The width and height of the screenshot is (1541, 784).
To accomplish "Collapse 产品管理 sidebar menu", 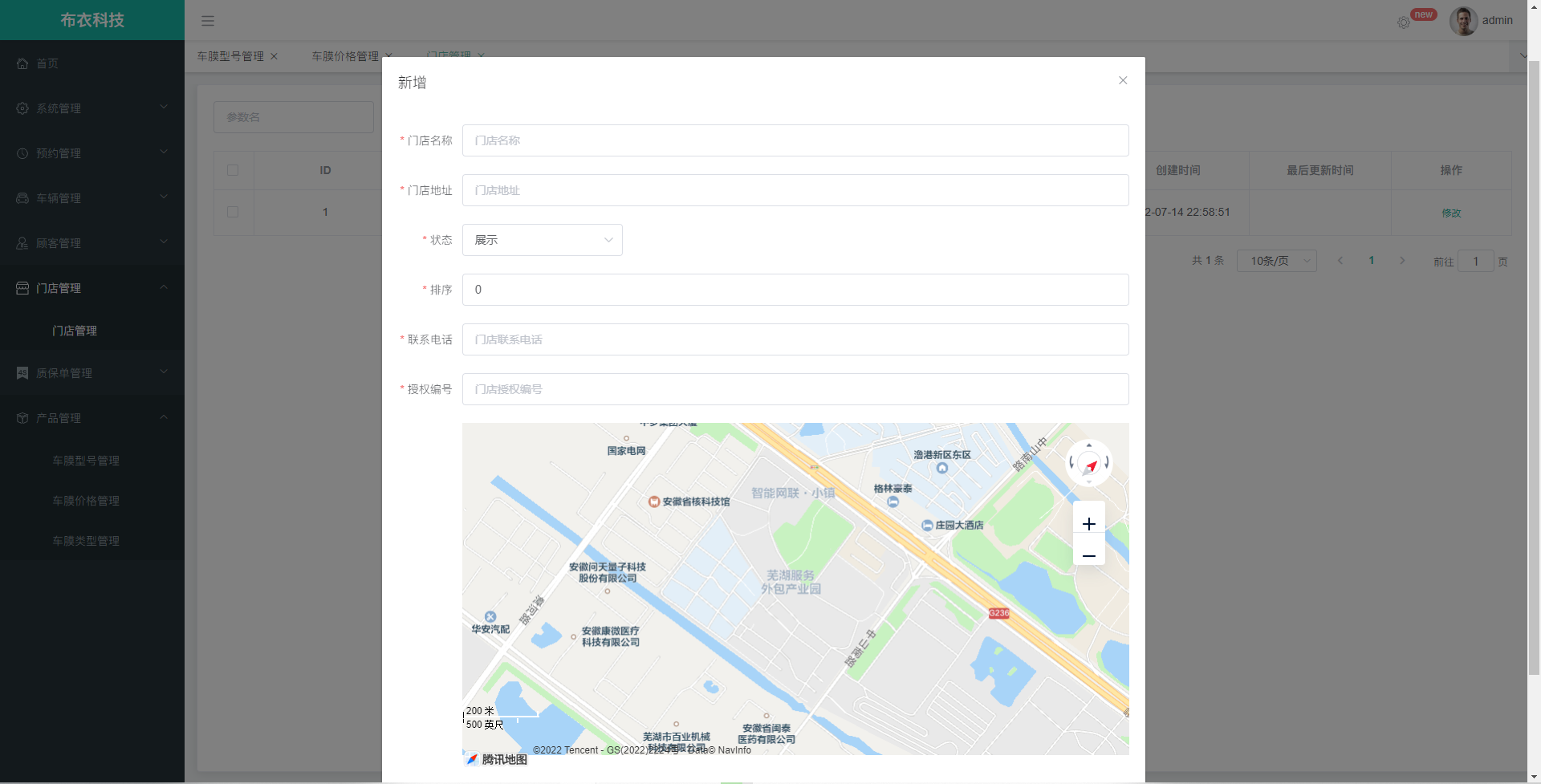I will coord(92,418).
